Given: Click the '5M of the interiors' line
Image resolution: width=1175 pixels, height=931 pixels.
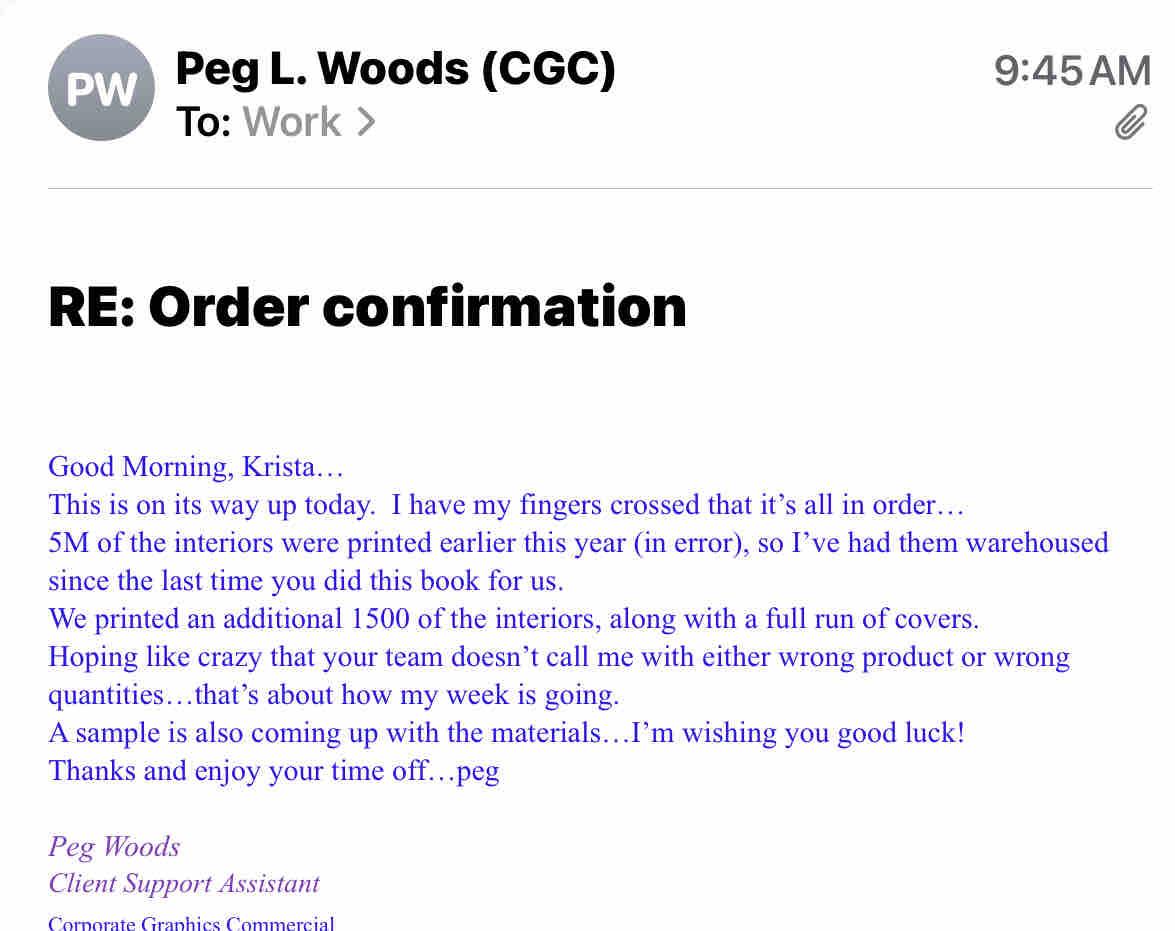Looking at the screenshot, I should (578, 543).
